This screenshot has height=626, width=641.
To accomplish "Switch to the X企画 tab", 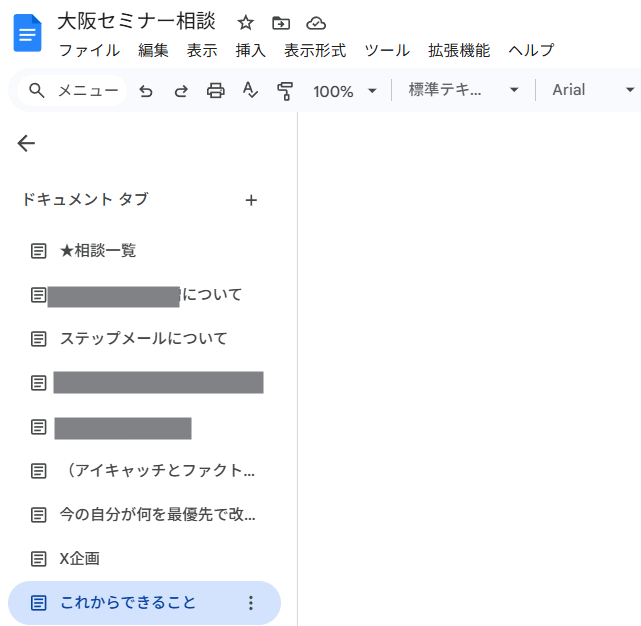I will coord(144,559).
